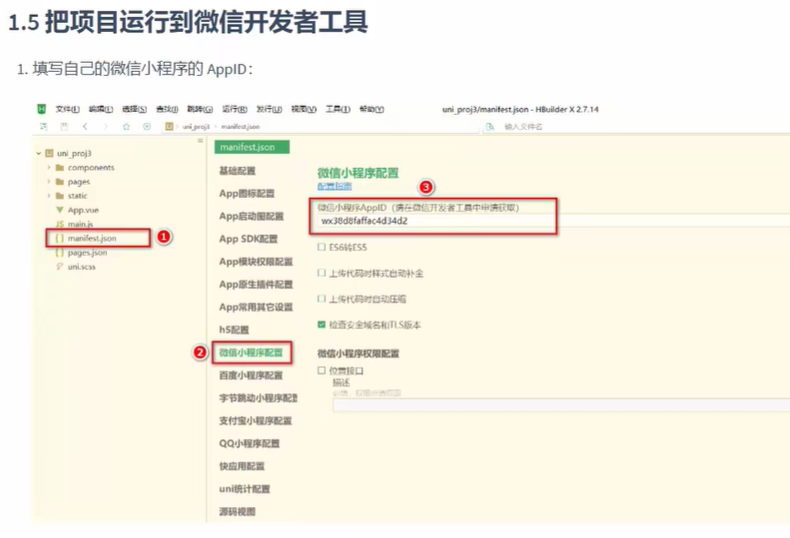Expand the pages folder arrow
The image size is (790, 538).
tap(49, 181)
